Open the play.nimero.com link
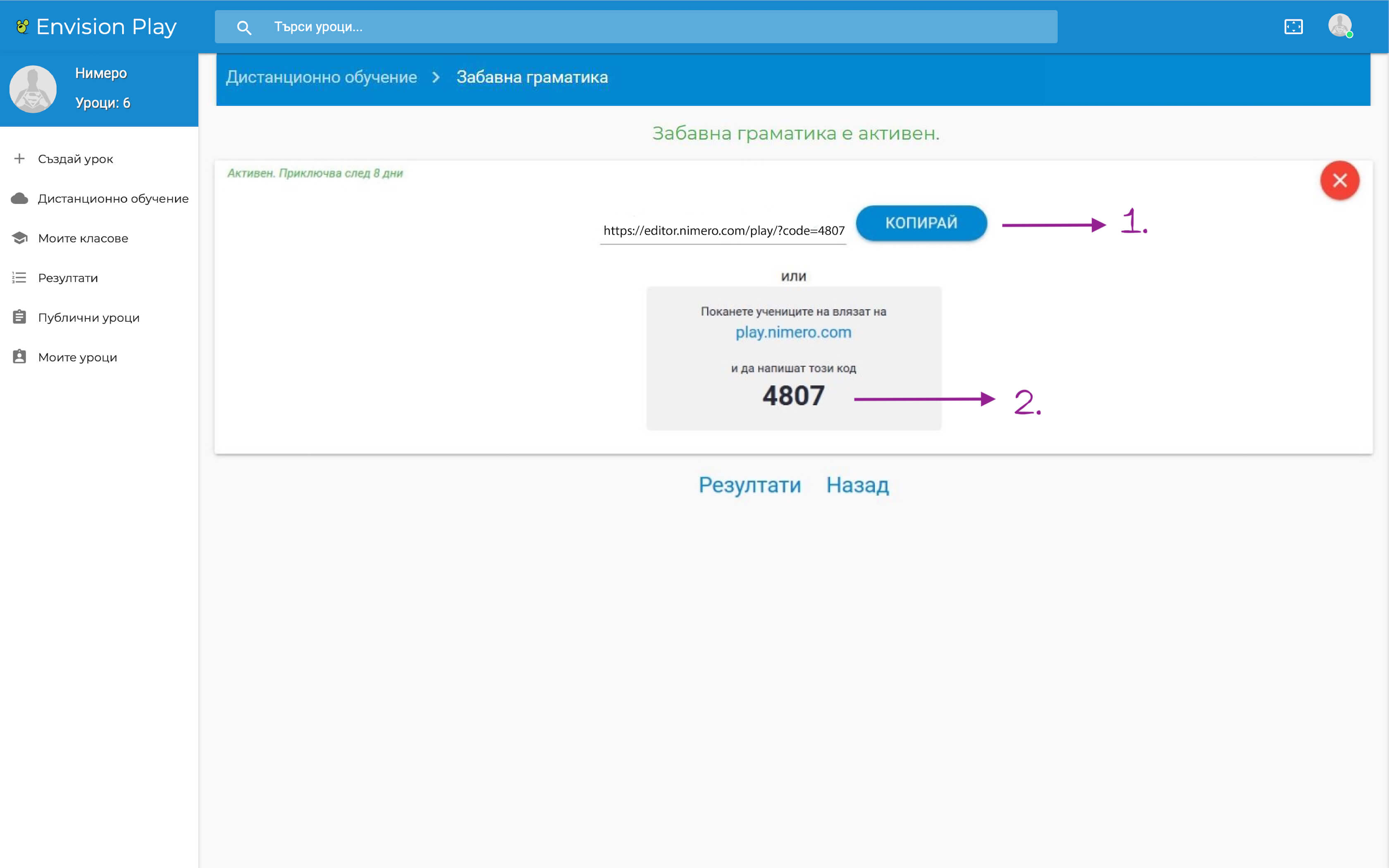This screenshot has height=868, width=1389. pyautogui.click(x=793, y=332)
